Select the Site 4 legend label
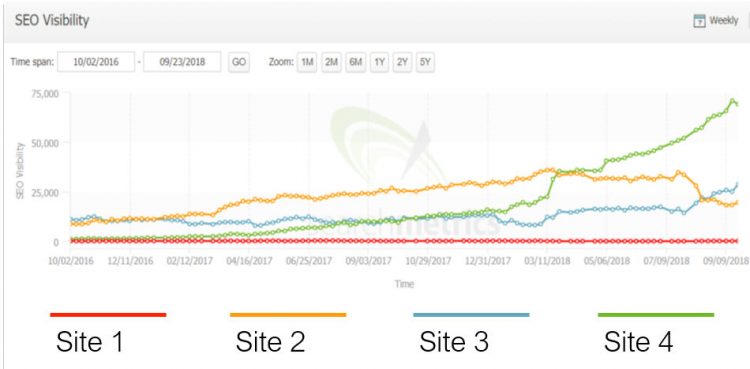This screenshot has height=369, width=750. (x=638, y=342)
